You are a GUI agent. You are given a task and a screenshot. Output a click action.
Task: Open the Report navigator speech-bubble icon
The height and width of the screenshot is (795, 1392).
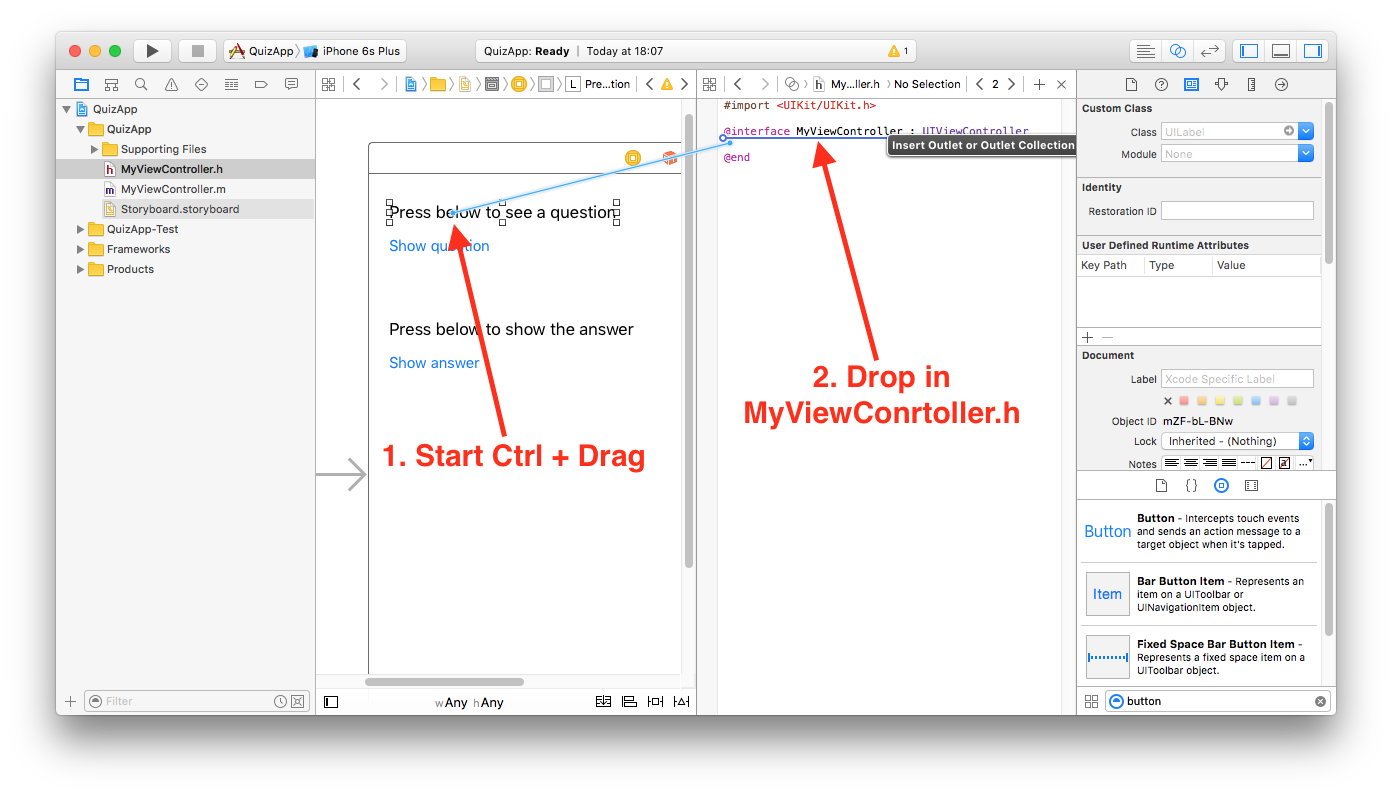click(x=291, y=84)
